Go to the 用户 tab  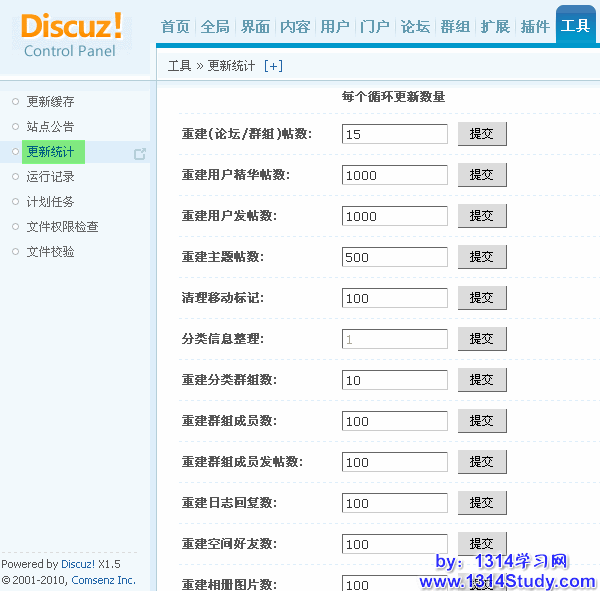click(335, 26)
